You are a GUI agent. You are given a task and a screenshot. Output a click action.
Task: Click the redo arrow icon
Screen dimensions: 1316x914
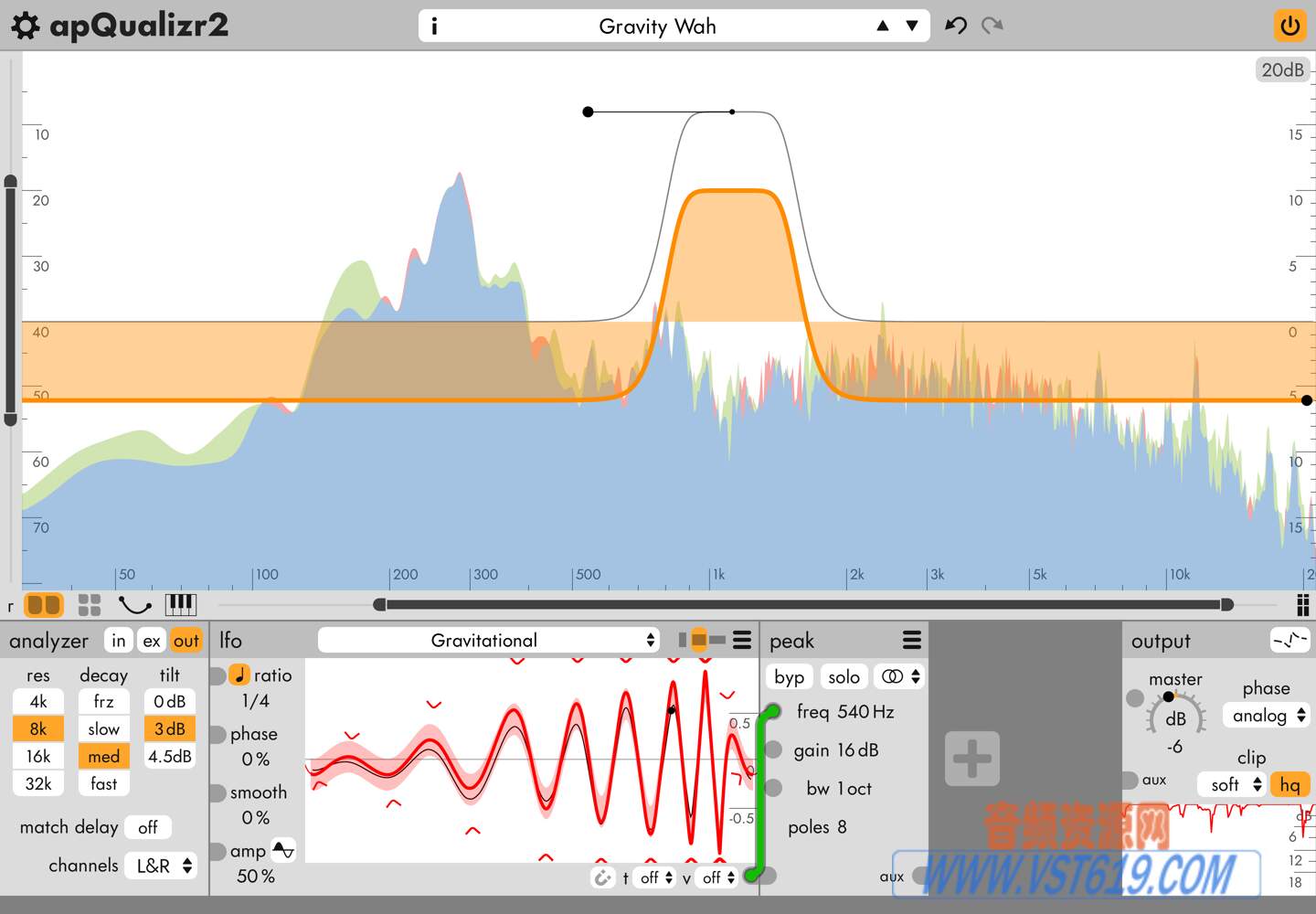pos(992,26)
